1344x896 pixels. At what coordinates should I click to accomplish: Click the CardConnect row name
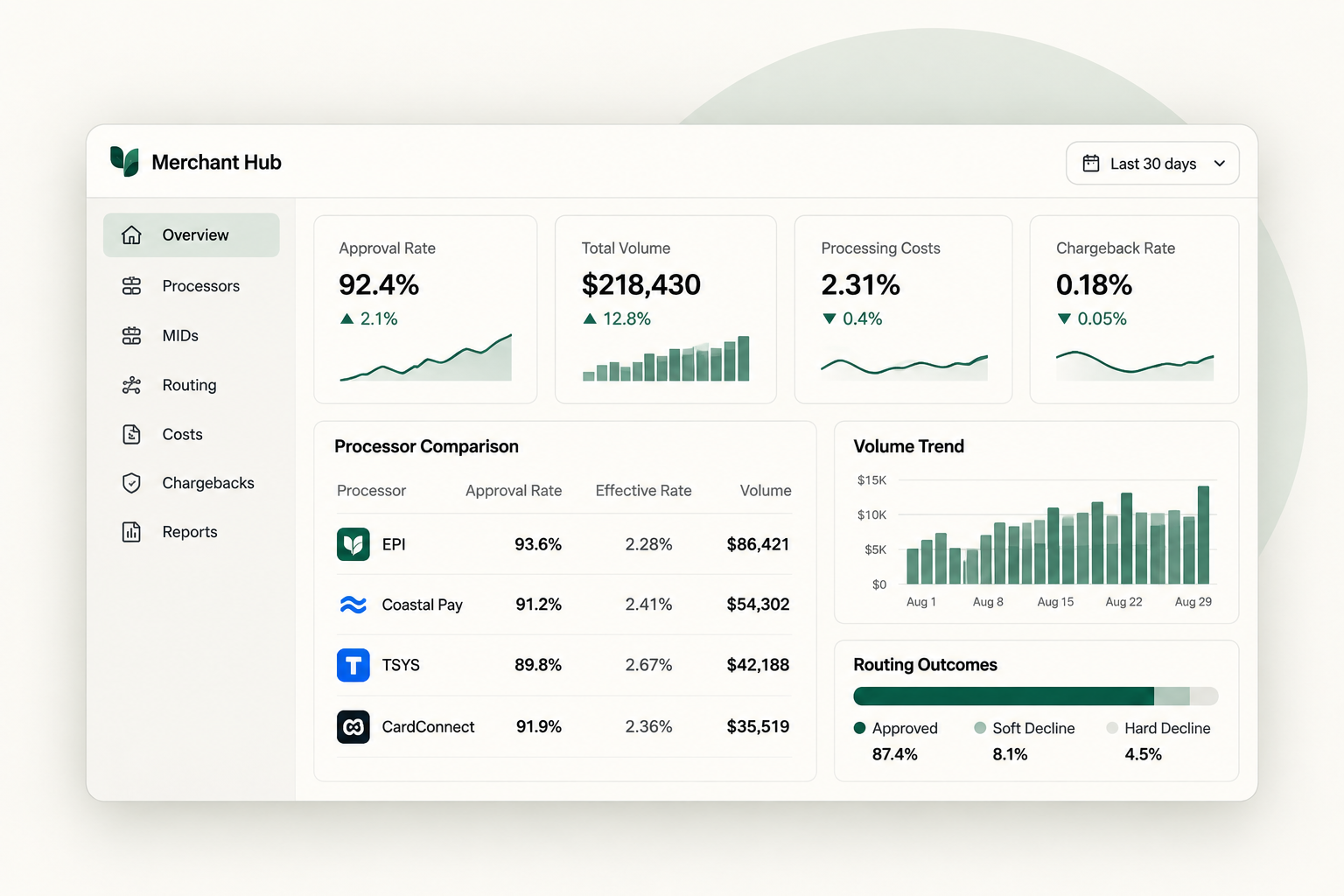click(x=428, y=726)
